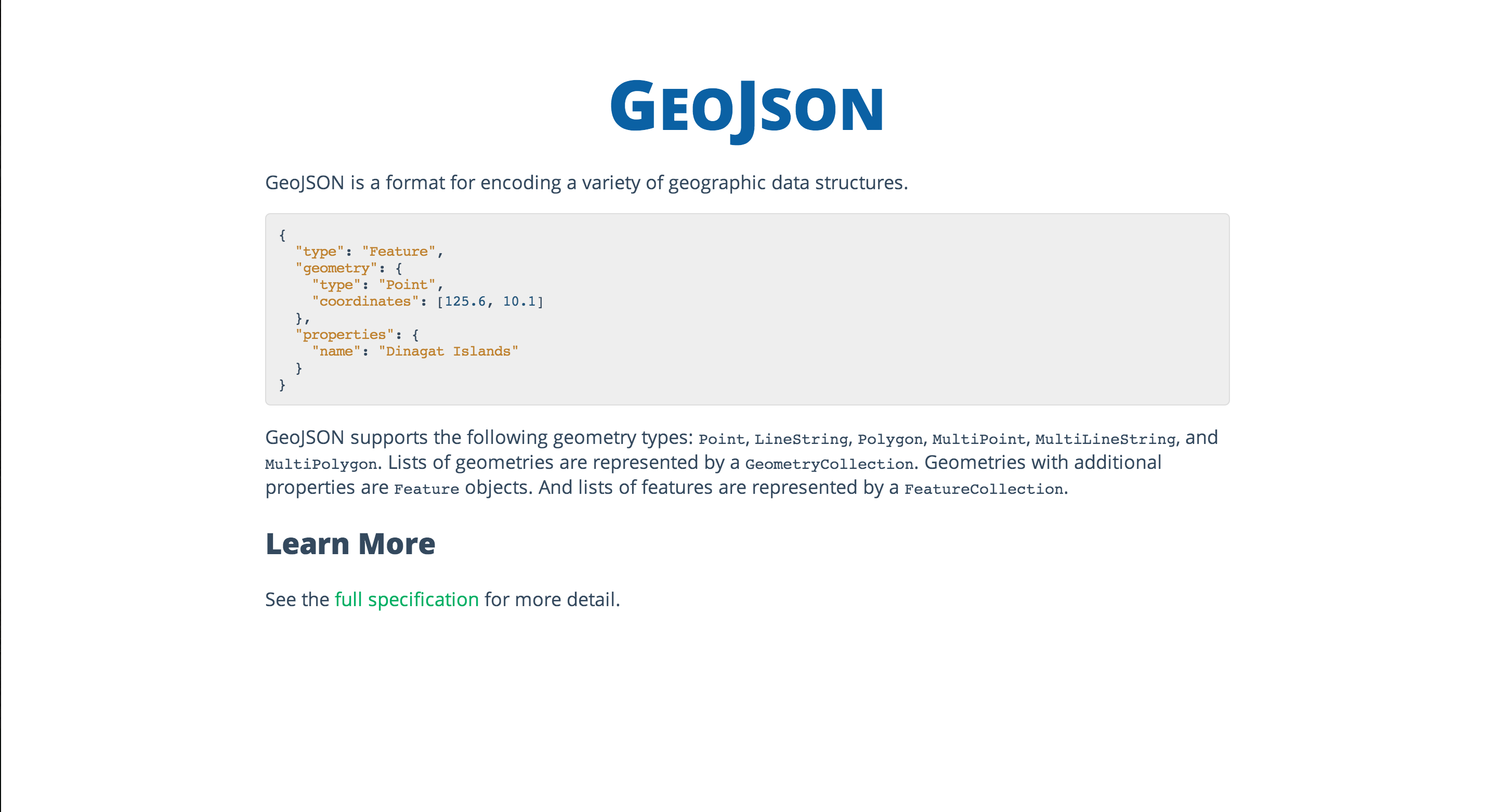This screenshot has width=1493, height=812.
Task: Click the intro sentence about encoding geographic data
Action: coord(586,182)
